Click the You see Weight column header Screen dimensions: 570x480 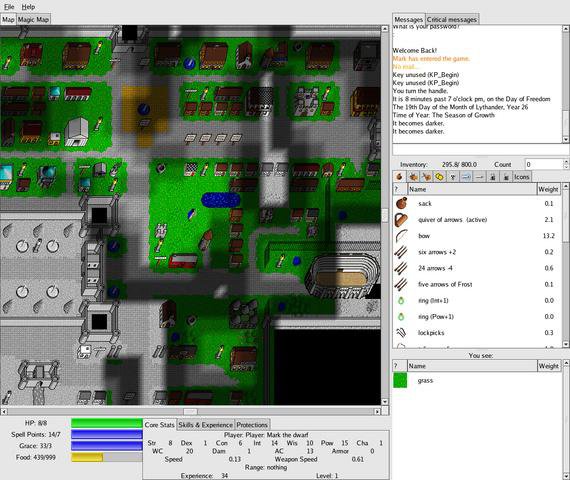tap(548, 366)
